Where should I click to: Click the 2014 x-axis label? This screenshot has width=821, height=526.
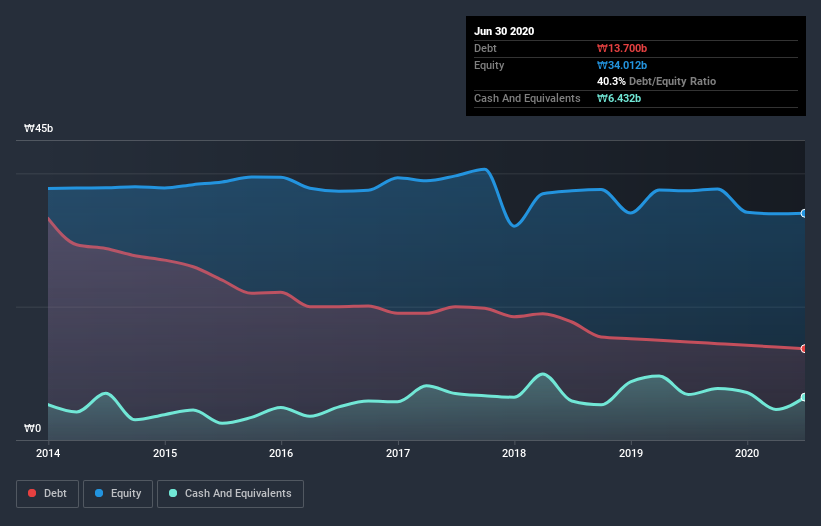(48, 453)
